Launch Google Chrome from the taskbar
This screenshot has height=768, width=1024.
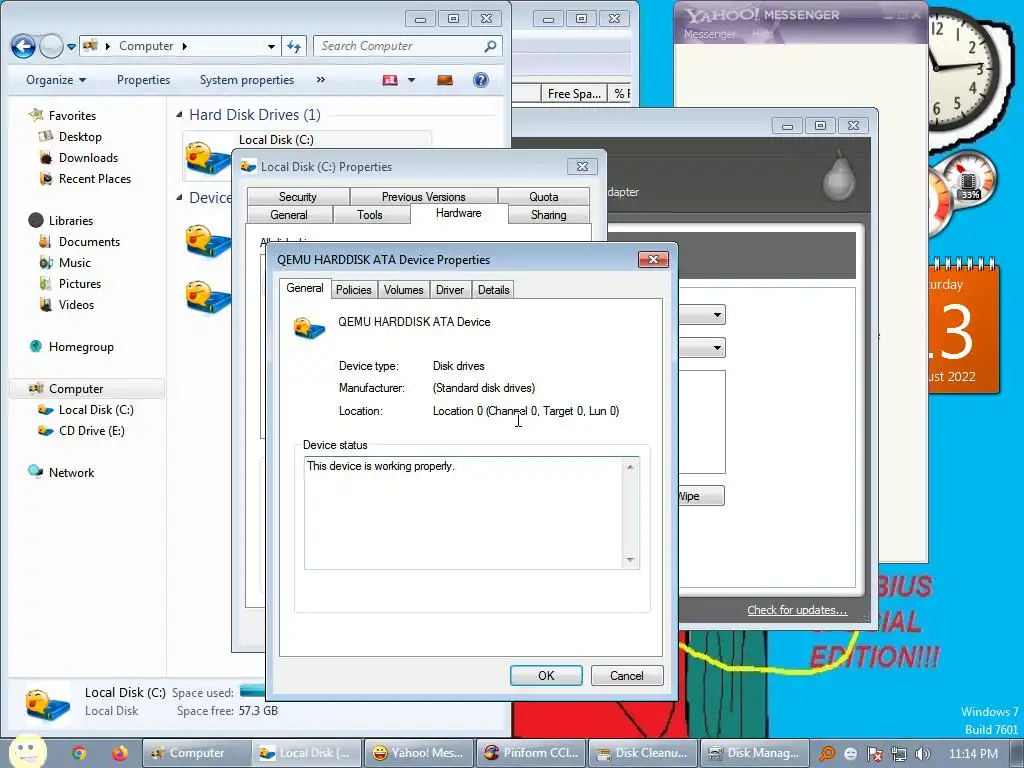[x=79, y=753]
